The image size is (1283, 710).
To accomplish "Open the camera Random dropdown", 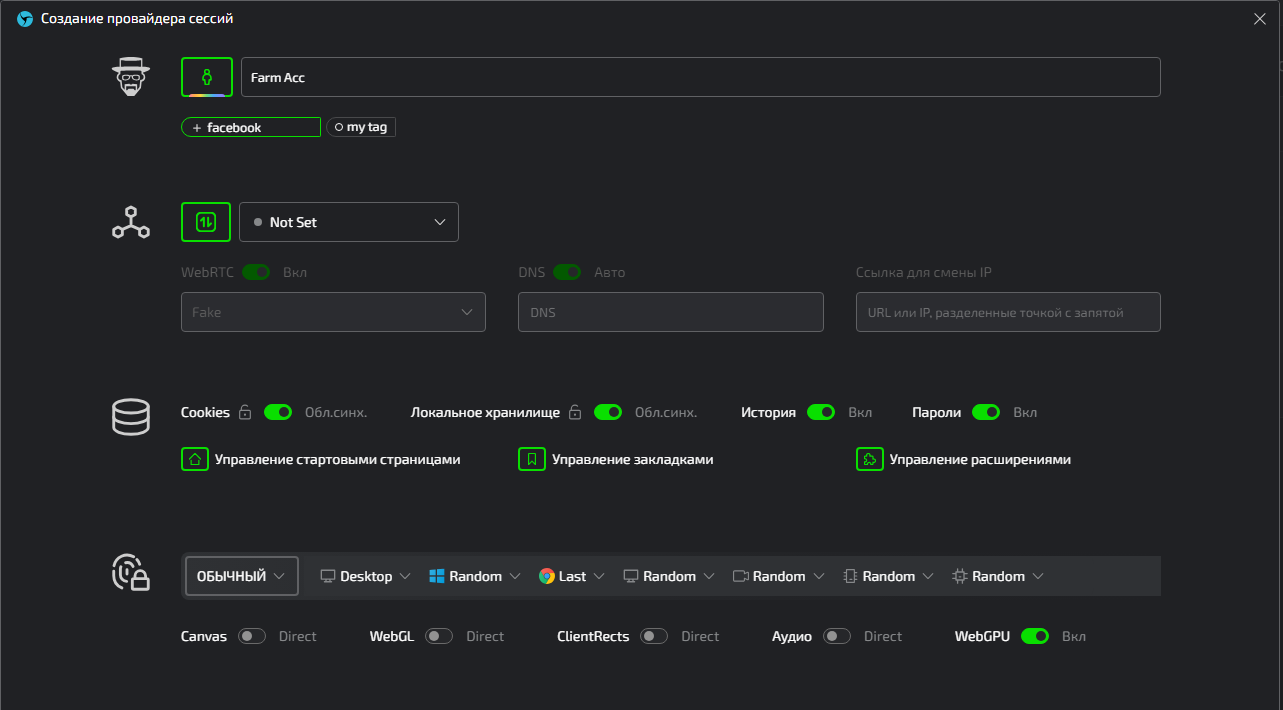I will [x=779, y=576].
